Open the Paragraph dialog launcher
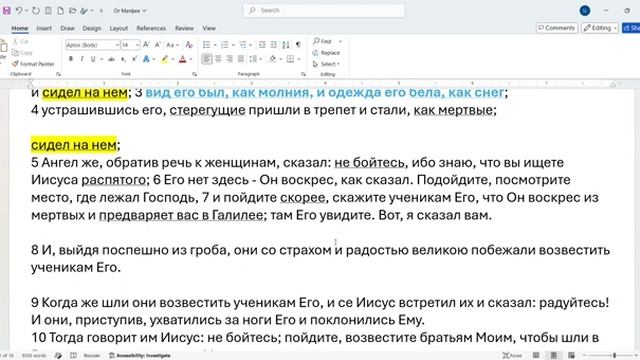The width and height of the screenshot is (640, 360). (x=303, y=74)
